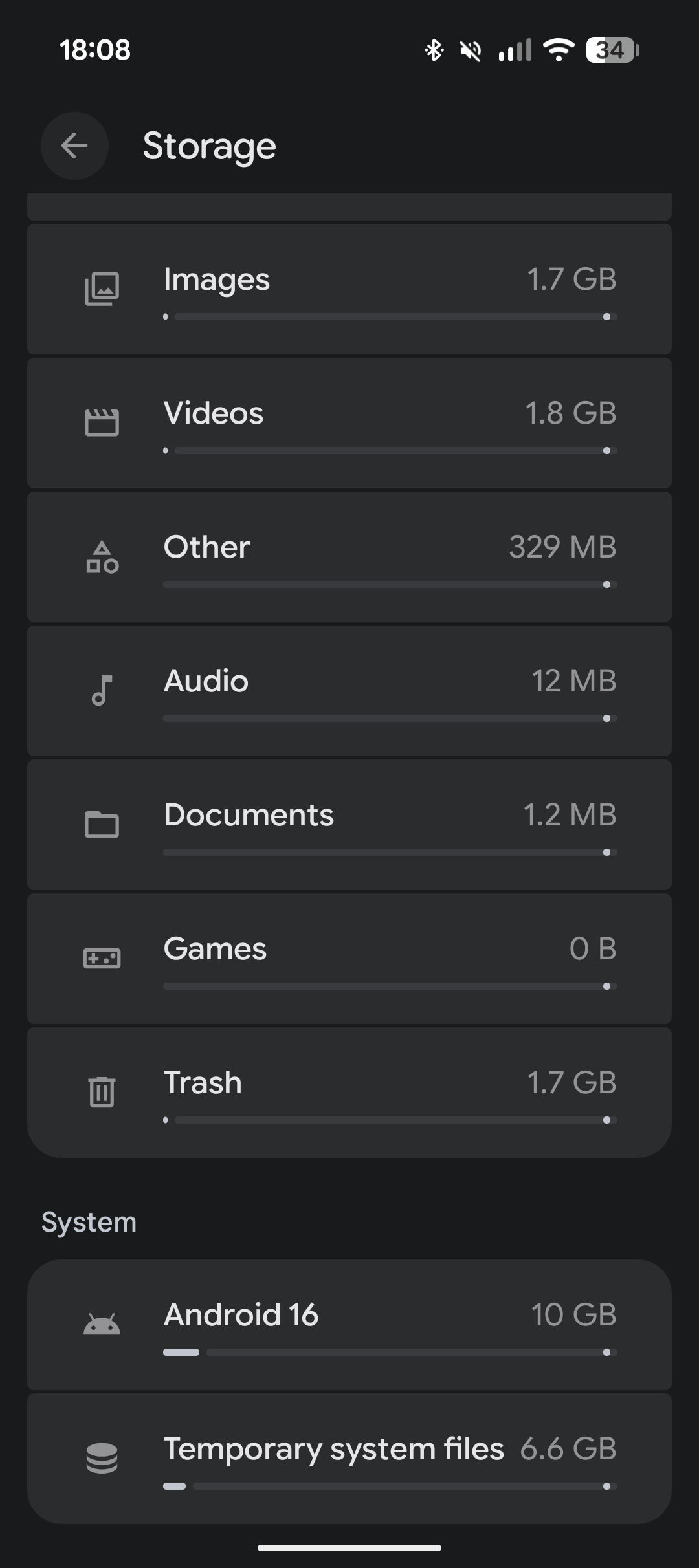This screenshot has width=699, height=1568.
Task: Tap the back arrow button
Action: tap(74, 146)
